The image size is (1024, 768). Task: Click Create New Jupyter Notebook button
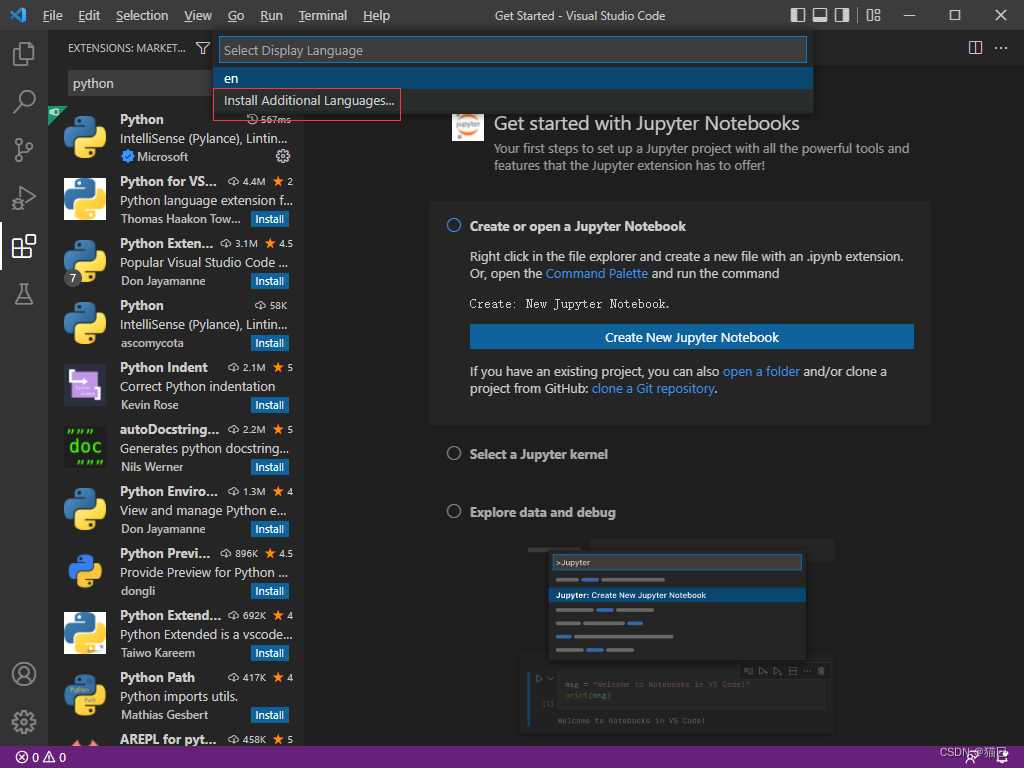pos(692,337)
